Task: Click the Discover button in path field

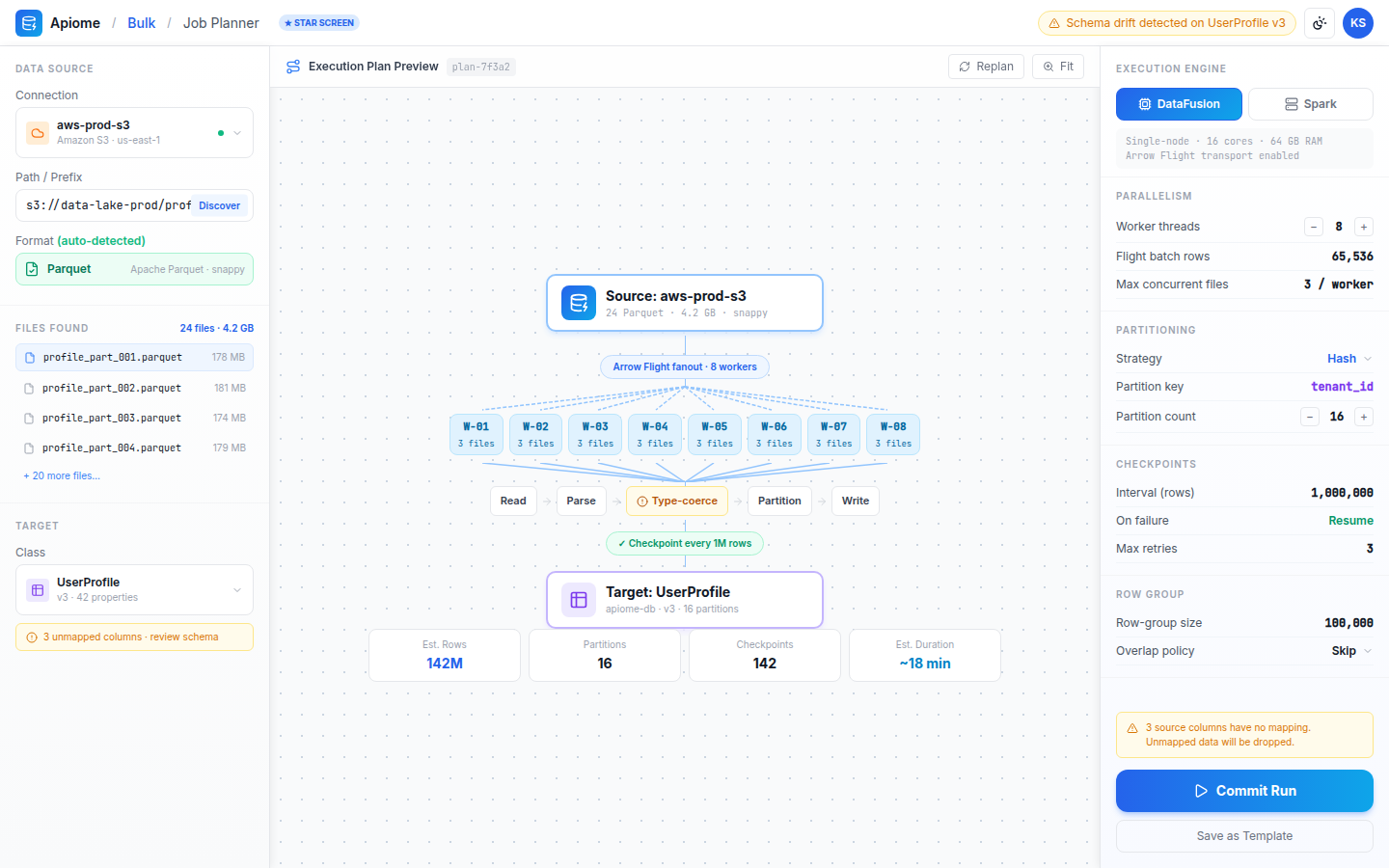Action: [x=219, y=205]
